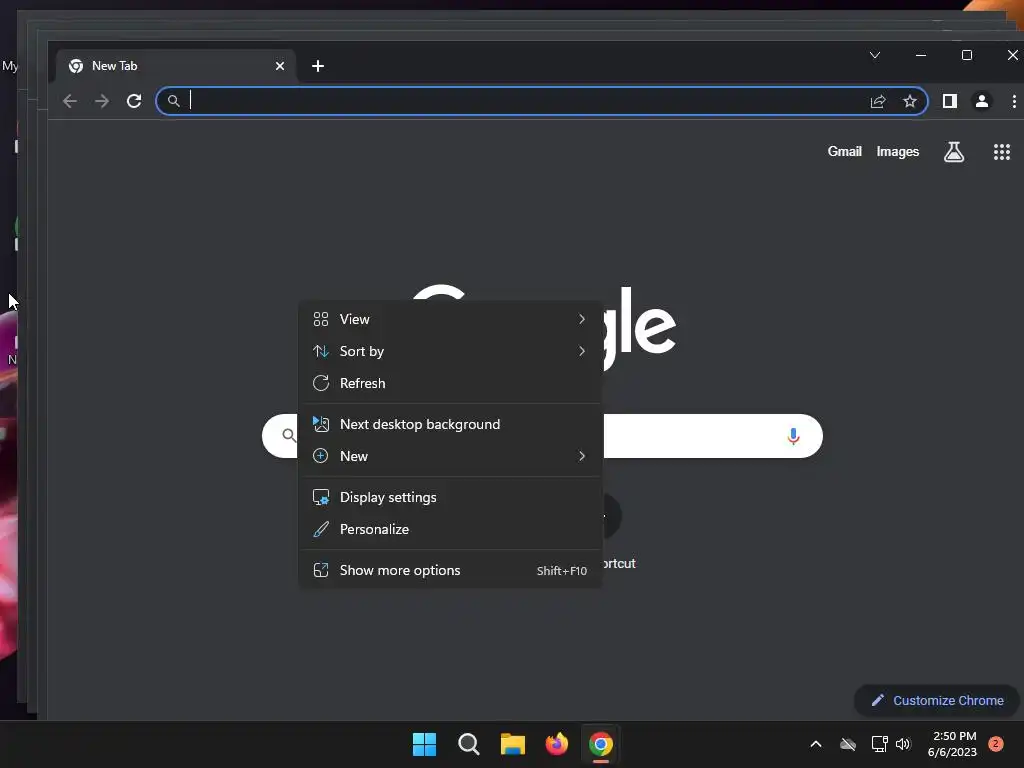Open Images link
Image resolution: width=1024 pixels, height=768 pixels.
click(x=897, y=152)
